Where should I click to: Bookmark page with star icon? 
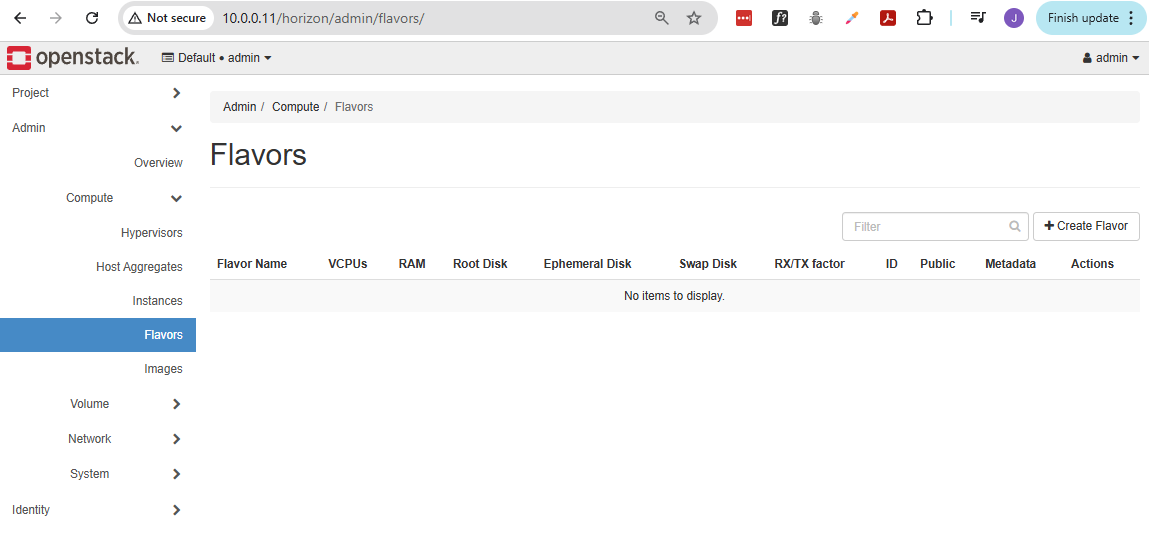[694, 18]
